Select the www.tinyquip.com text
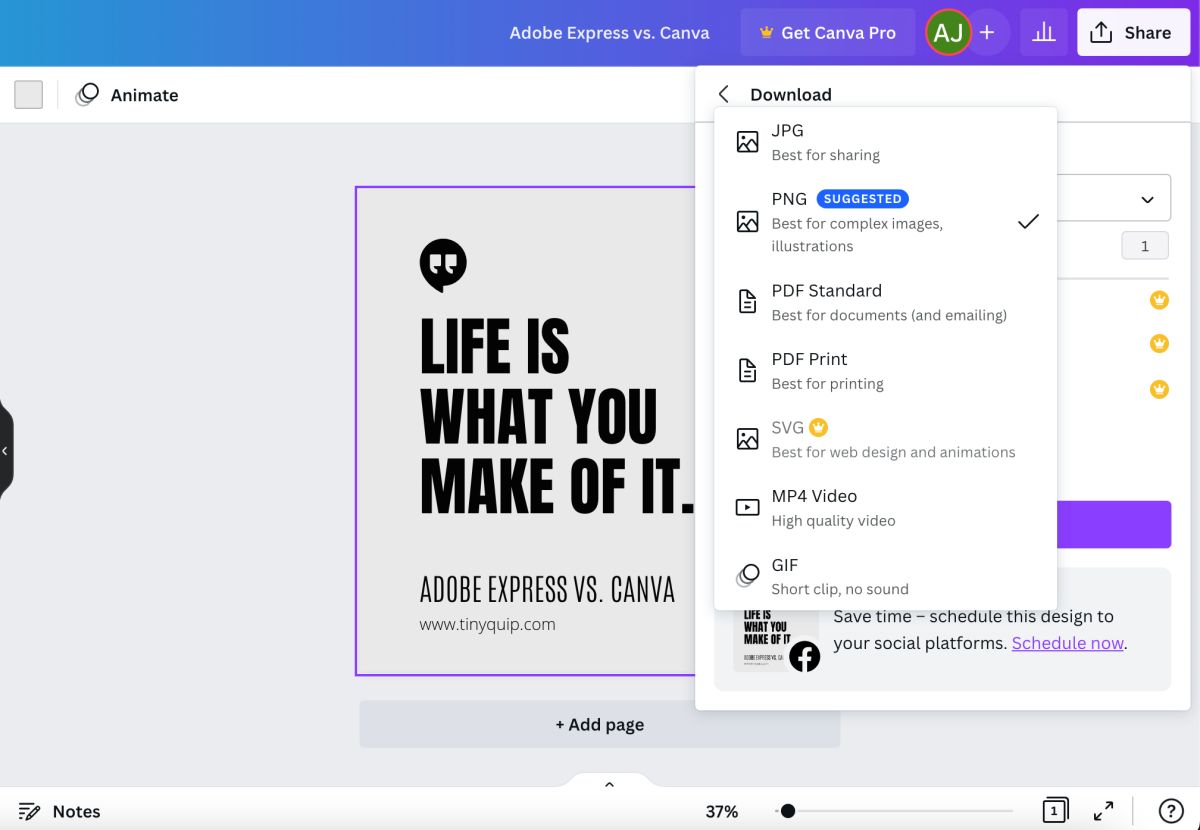 click(487, 624)
